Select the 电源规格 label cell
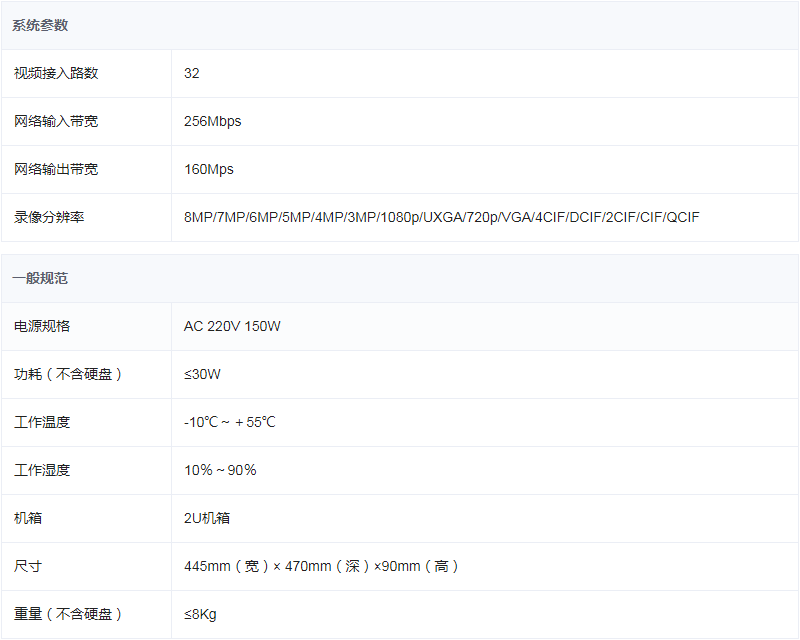Screen dimensions: 800x640 pyautogui.click(x=42, y=326)
